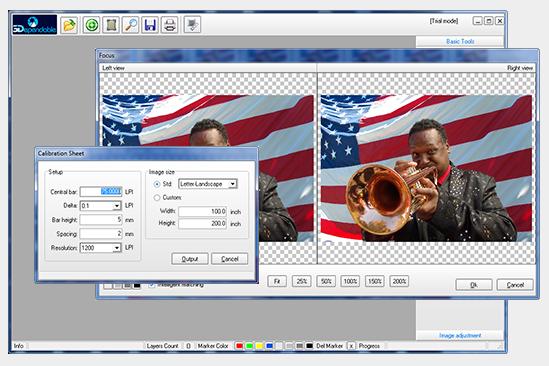Viewport: 549px width, 366px height.
Task: Toggle the intelligent matching checkbox
Action: click(152, 285)
